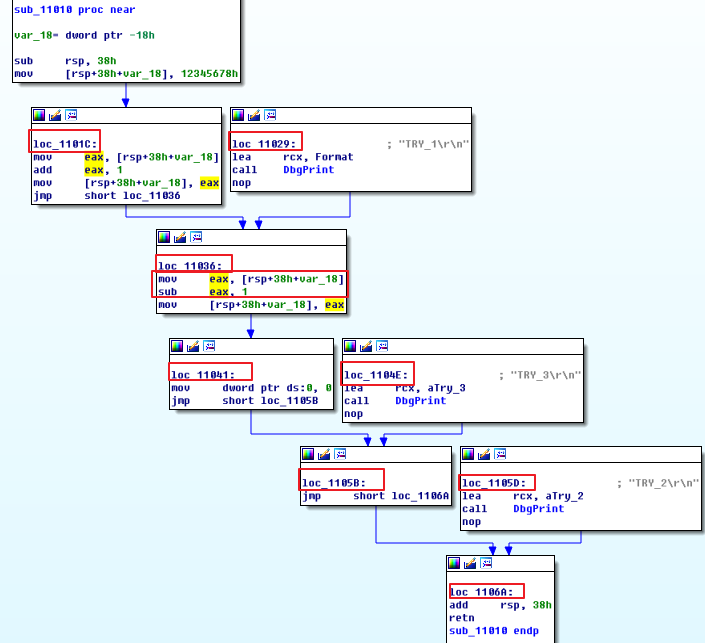Open the color picker icon of the loc_11029 block
Screen dimensions: 705x643
point(238,116)
